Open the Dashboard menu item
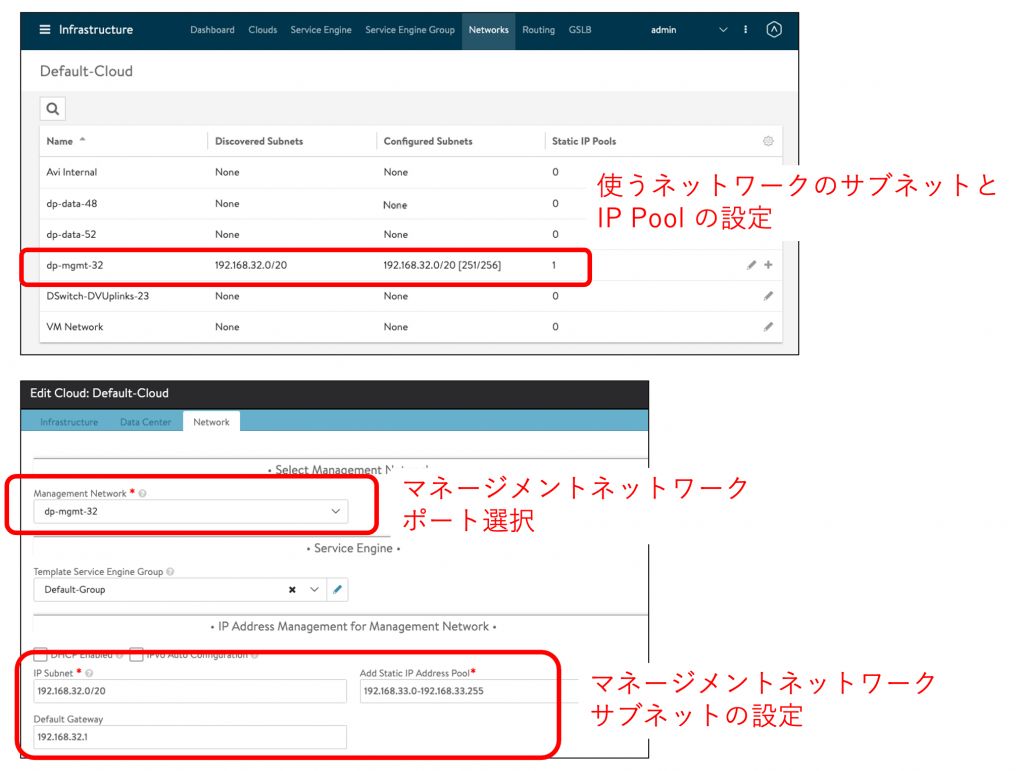The image size is (1024, 771). coord(212,30)
